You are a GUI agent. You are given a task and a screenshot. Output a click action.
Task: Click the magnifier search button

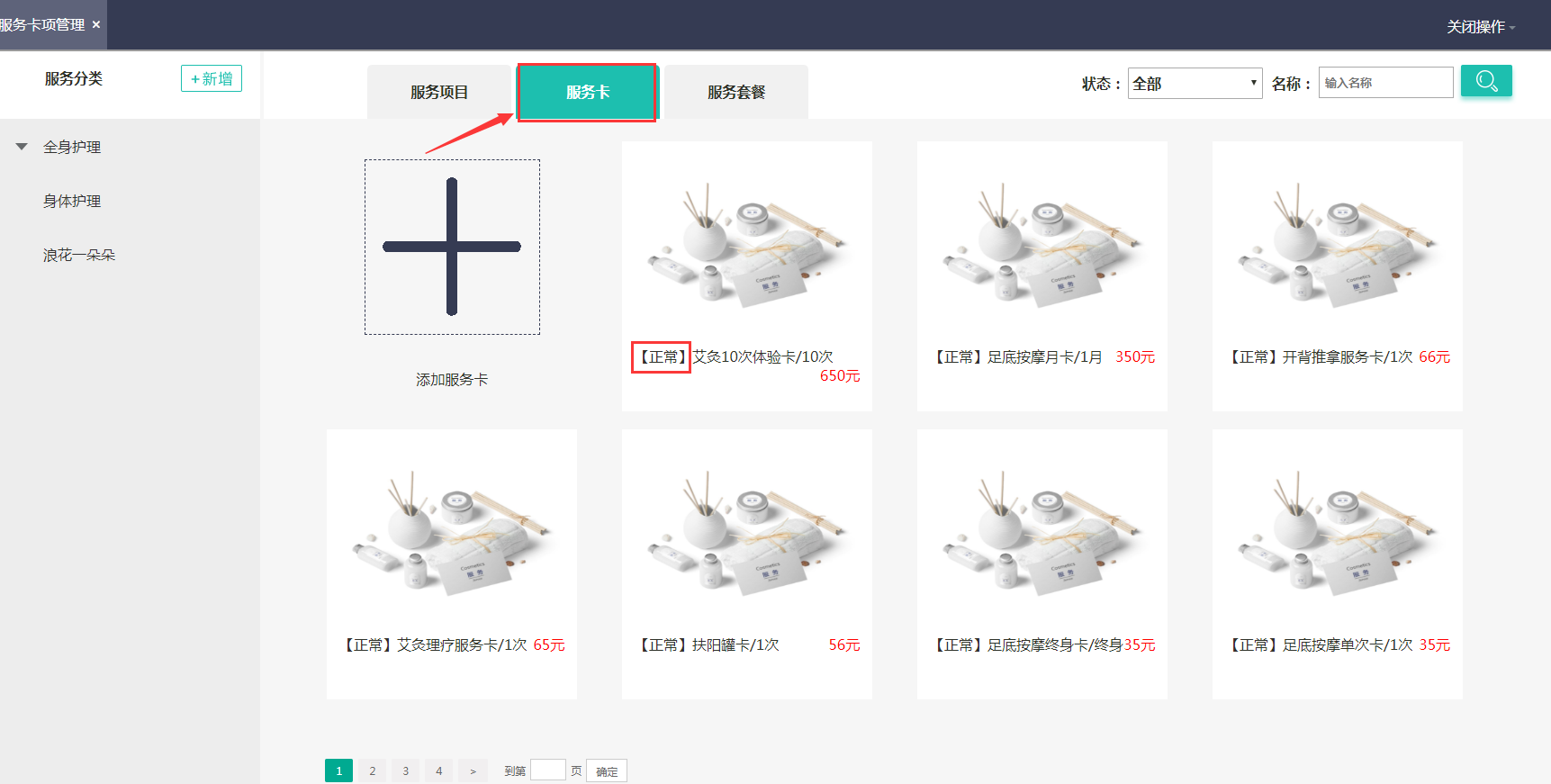point(1485,81)
